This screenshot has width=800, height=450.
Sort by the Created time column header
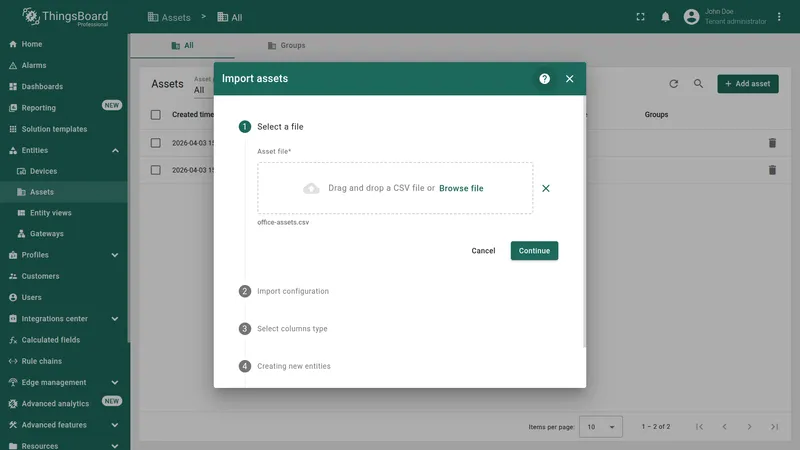click(192, 114)
